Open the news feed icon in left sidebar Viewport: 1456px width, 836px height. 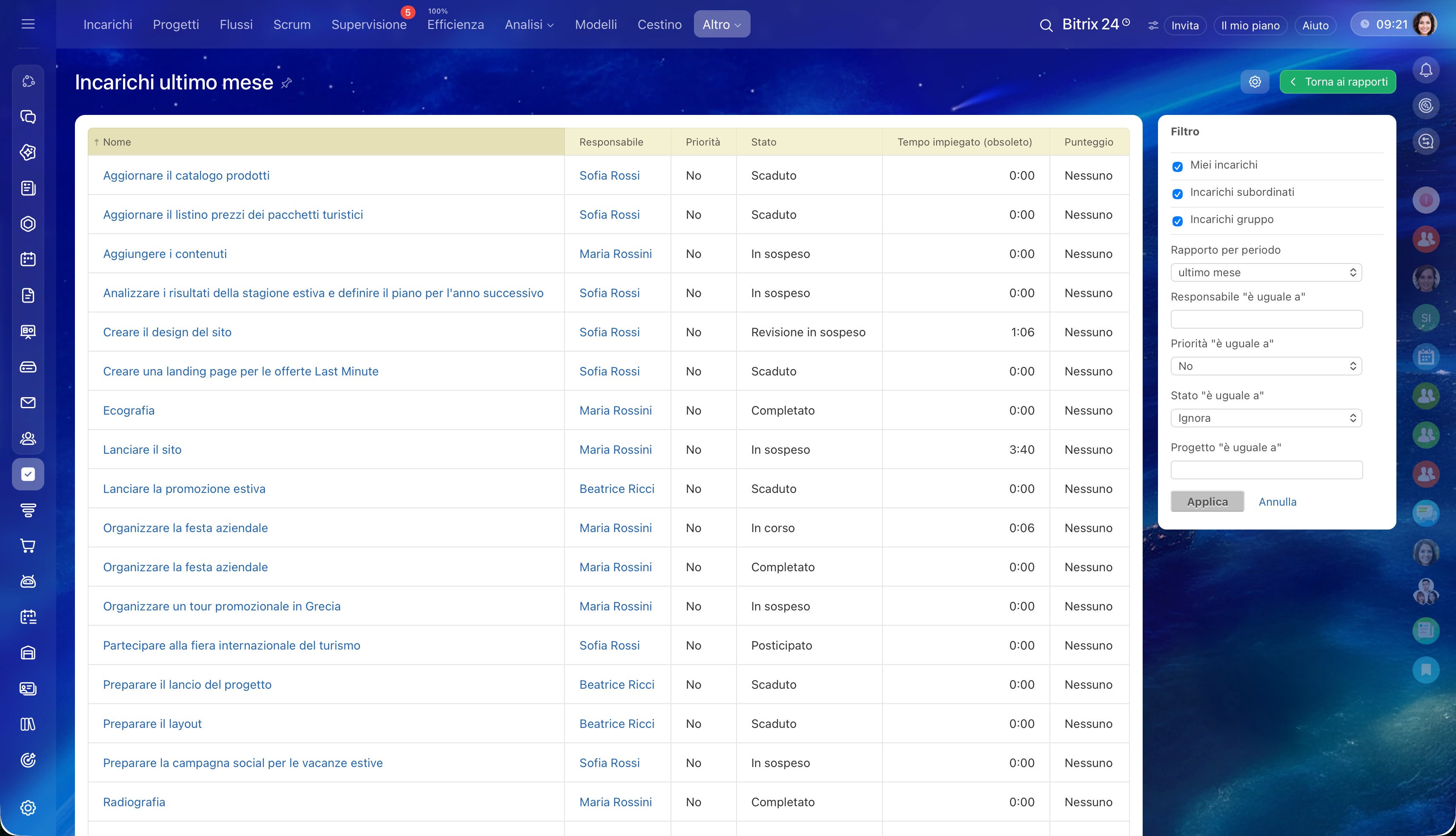click(28, 188)
